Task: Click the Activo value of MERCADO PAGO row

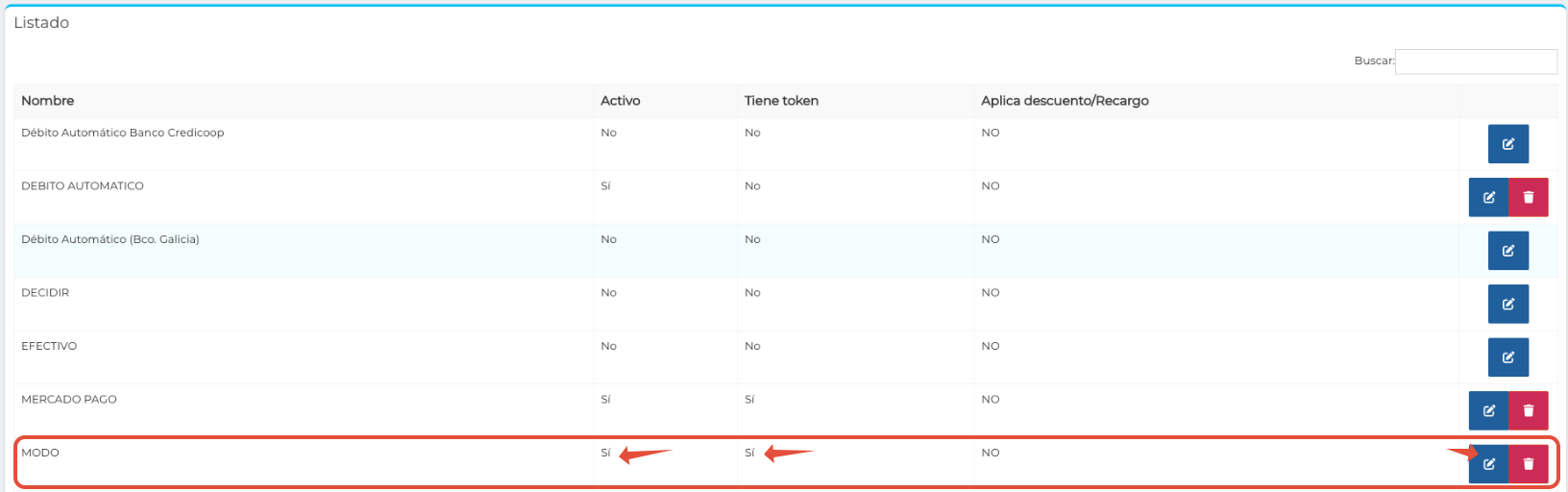Action: (x=605, y=400)
